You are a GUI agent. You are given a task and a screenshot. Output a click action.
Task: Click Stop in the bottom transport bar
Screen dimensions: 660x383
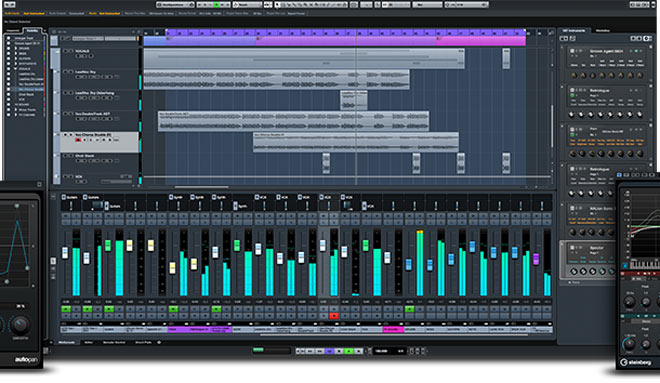339,351
